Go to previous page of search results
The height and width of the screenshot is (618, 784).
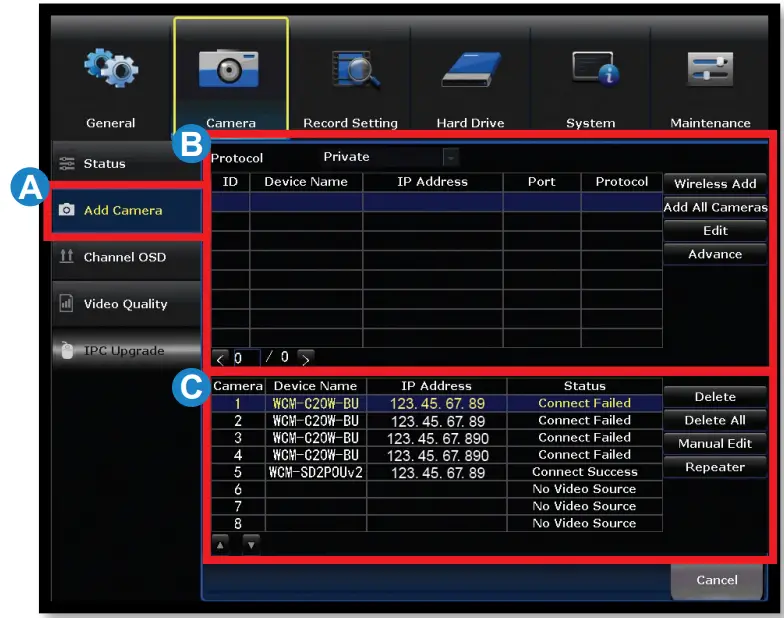tap(220, 358)
